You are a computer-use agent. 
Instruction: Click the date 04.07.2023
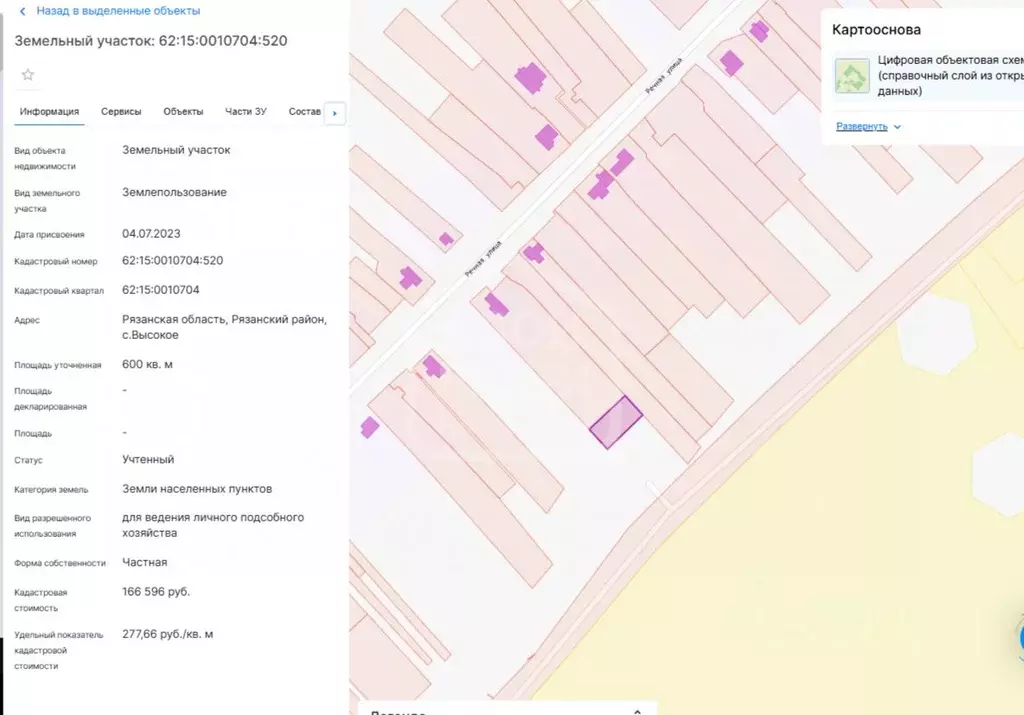tap(151, 233)
